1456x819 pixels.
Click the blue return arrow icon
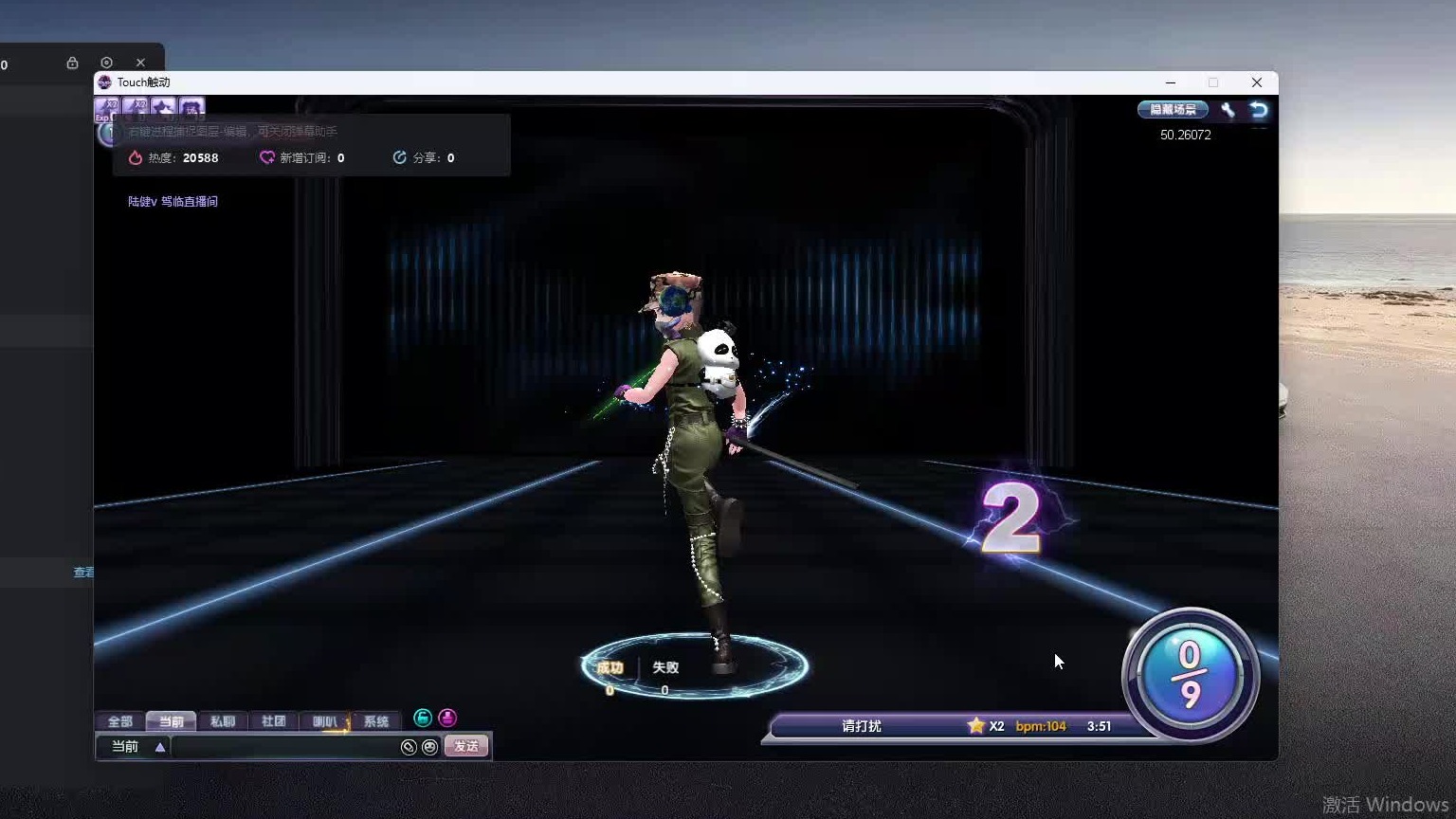click(1259, 110)
